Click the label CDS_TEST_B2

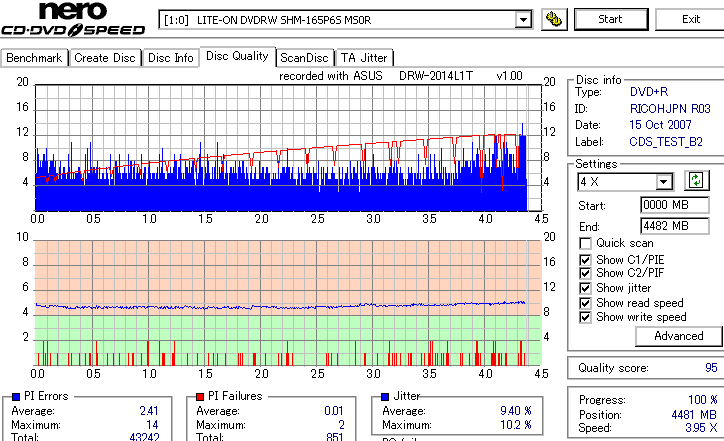(666, 142)
